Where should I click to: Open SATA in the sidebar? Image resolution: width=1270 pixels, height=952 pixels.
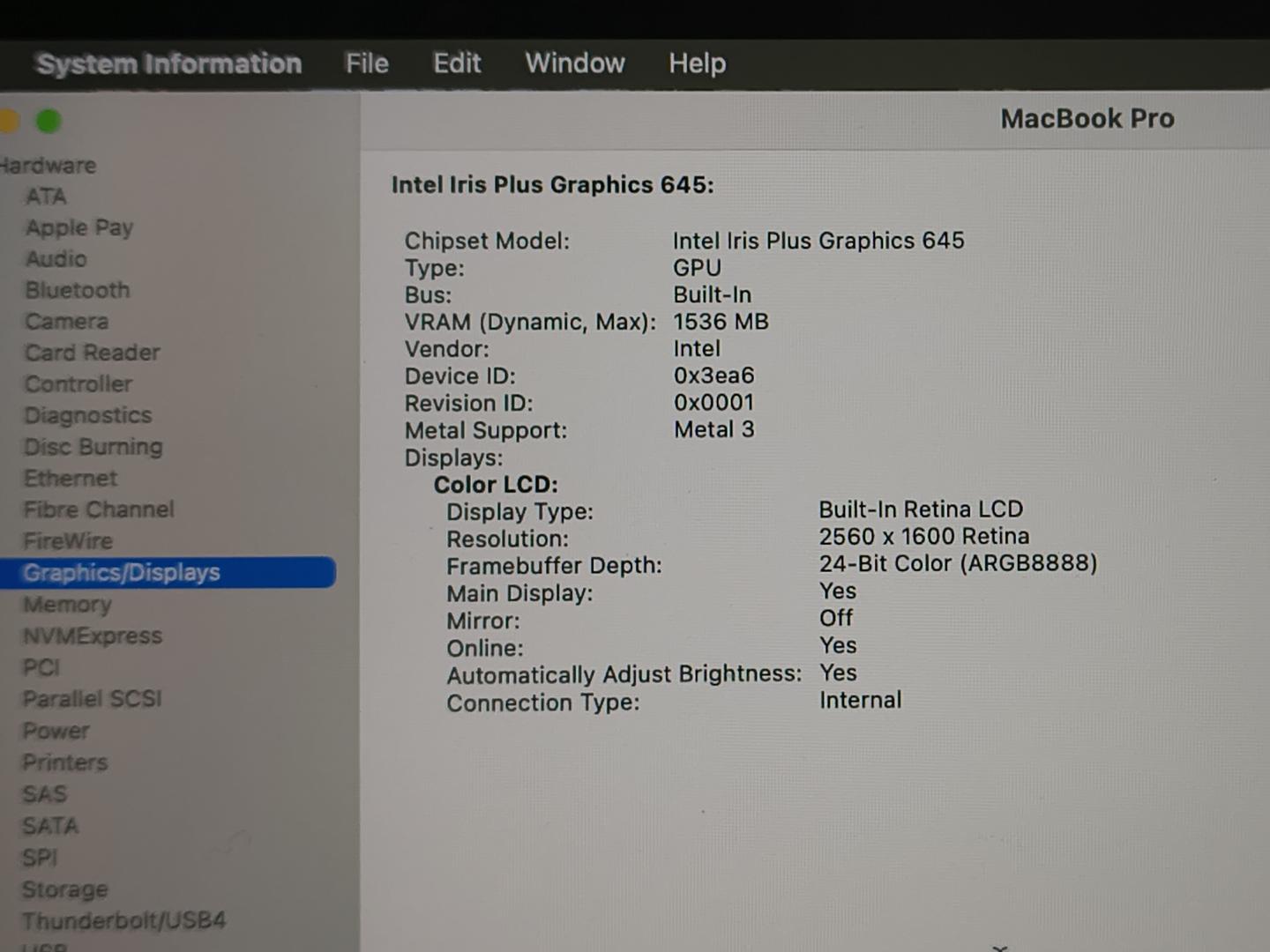tap(50, 826)
